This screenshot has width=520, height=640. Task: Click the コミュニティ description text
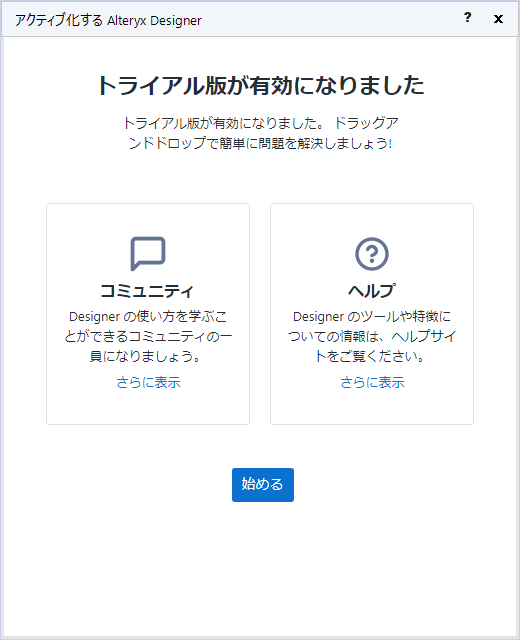(x=148, y=336)
